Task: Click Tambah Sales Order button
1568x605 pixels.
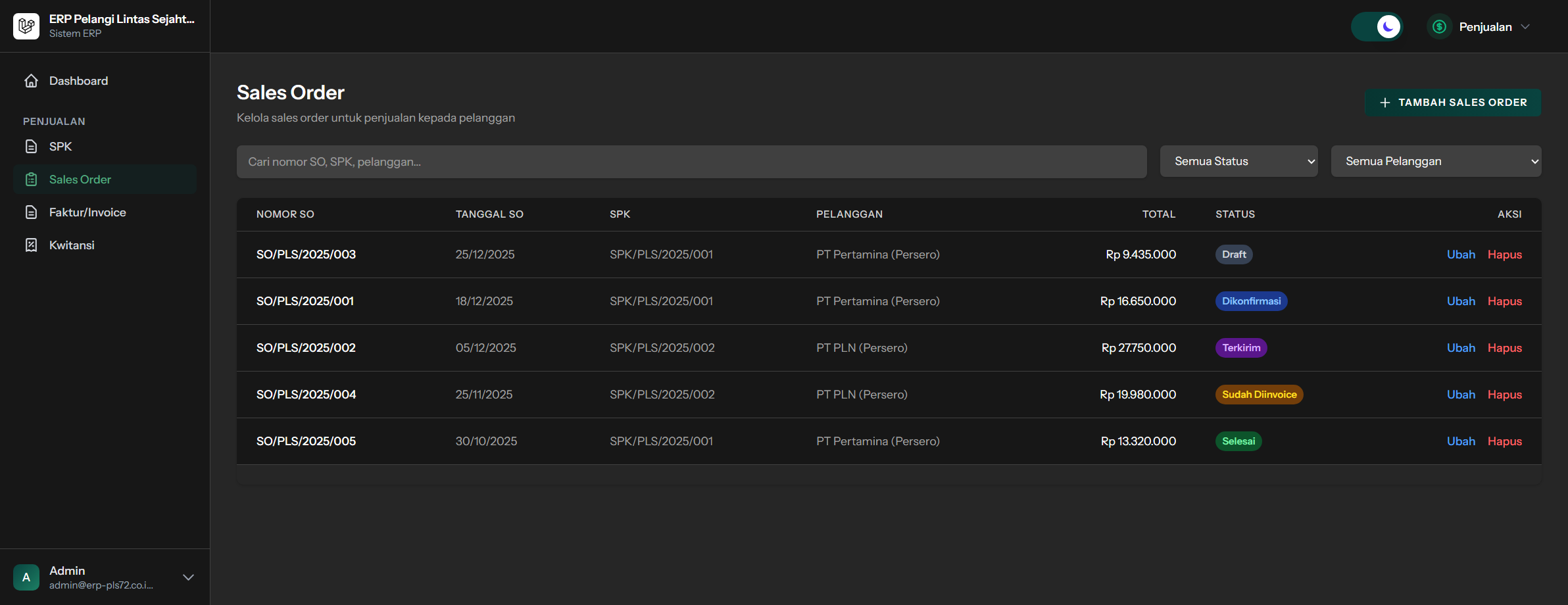Action: [1453, 103]
